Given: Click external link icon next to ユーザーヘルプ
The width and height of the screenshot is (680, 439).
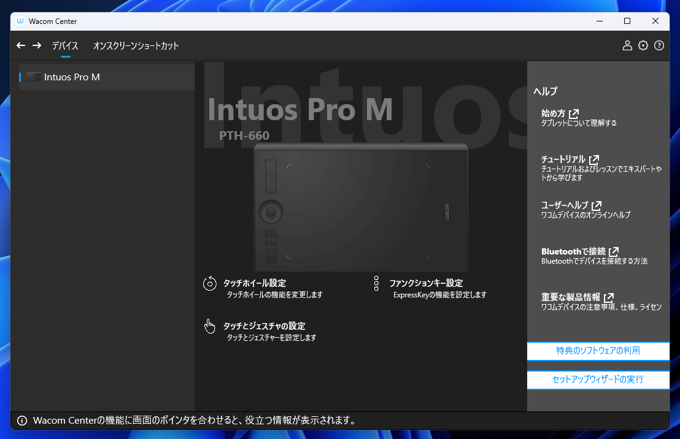Looking at the screenshot, I should pos(597,205).
